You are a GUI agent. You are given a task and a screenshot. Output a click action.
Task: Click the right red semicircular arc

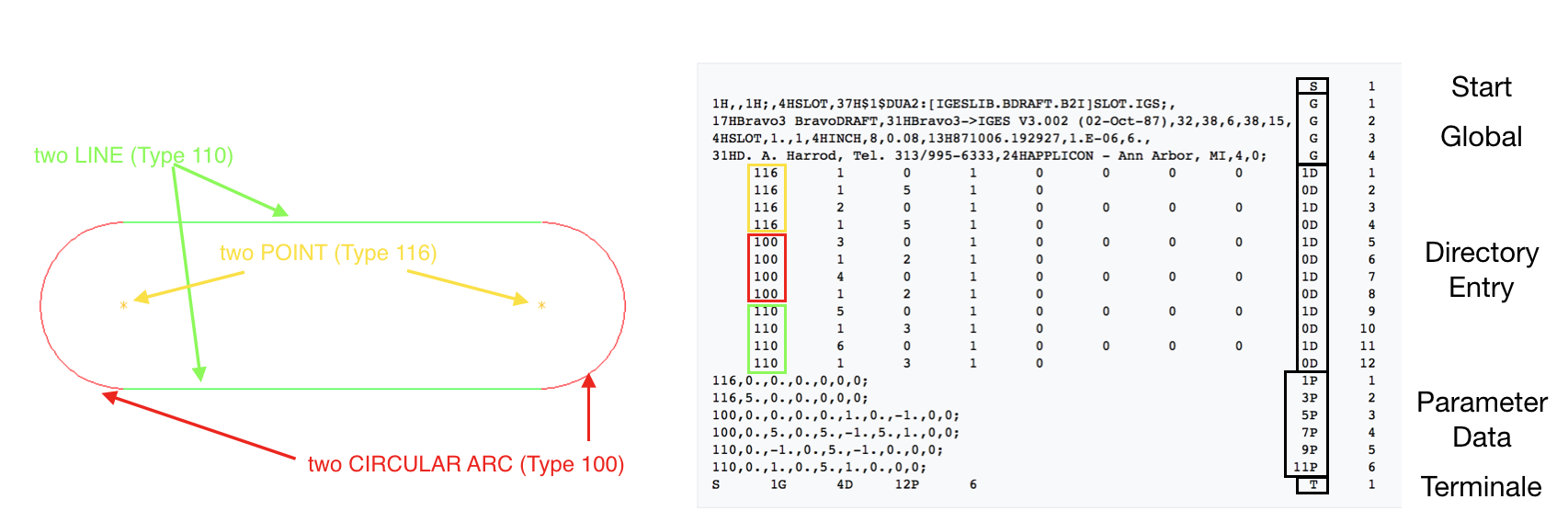(625, 305)
